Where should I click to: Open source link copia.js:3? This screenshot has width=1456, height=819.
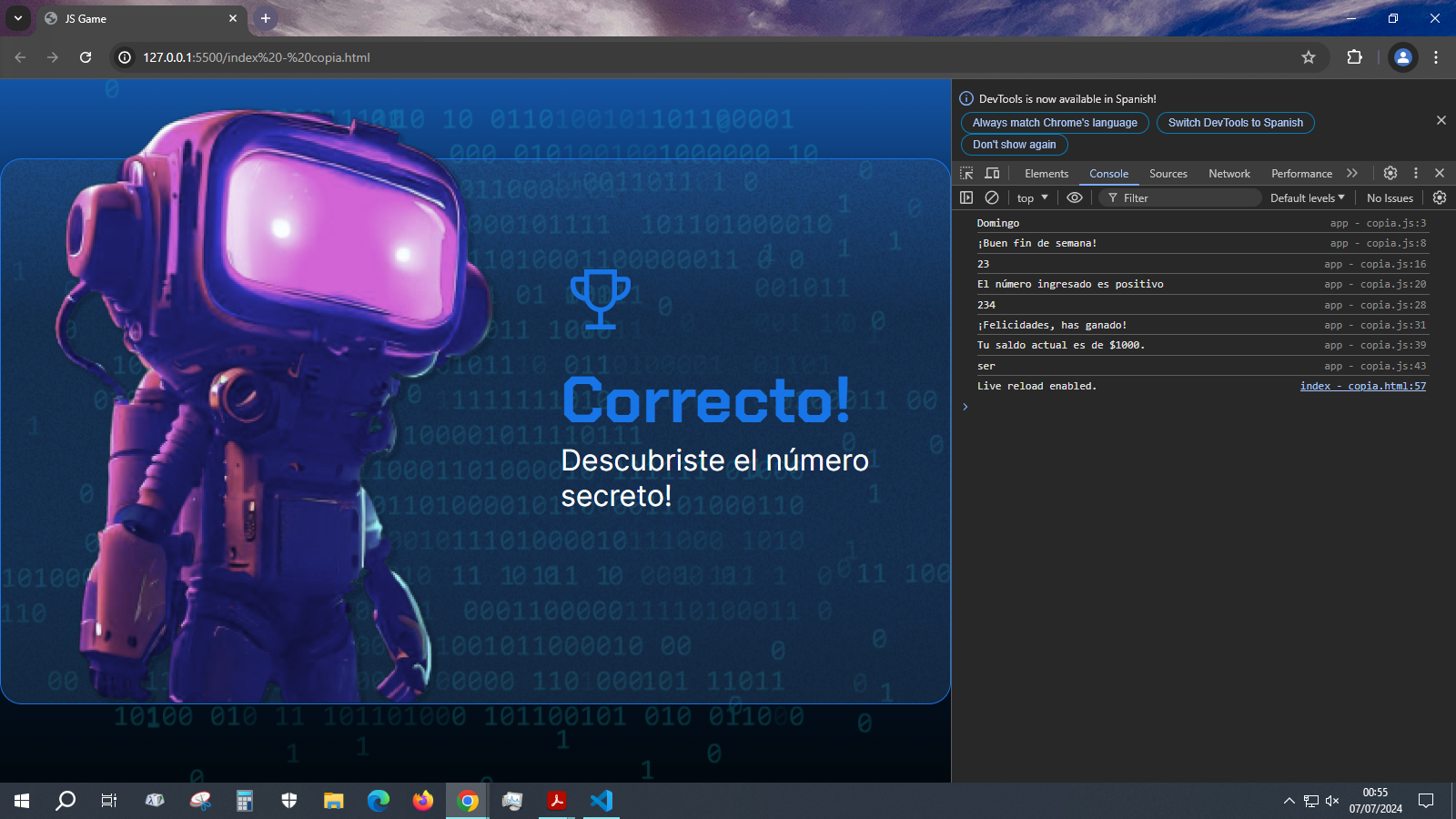tap(1378, 223)
